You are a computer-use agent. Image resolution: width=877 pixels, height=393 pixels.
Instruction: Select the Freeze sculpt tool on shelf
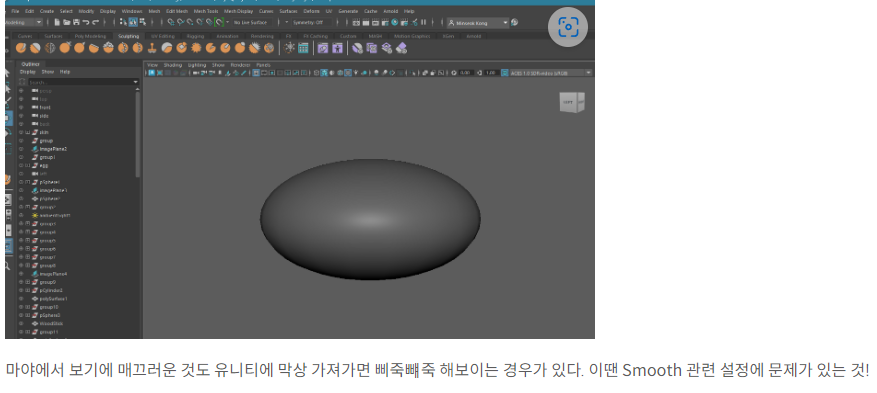(x=269, y=48)
